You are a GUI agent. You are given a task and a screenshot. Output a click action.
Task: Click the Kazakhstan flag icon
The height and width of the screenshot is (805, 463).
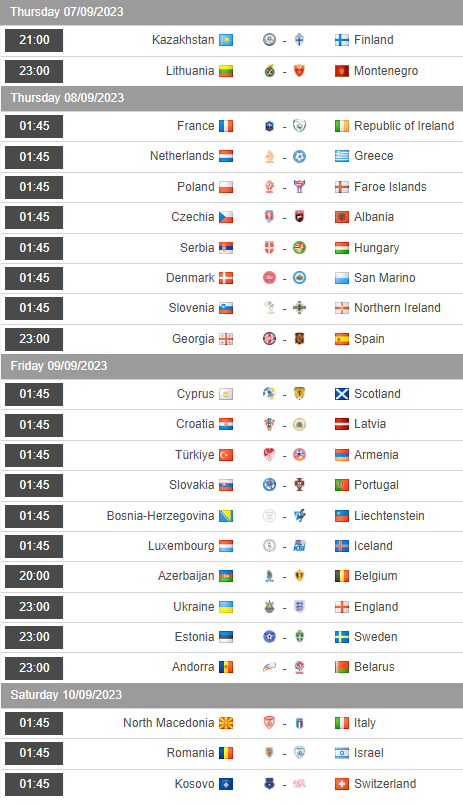226,40
